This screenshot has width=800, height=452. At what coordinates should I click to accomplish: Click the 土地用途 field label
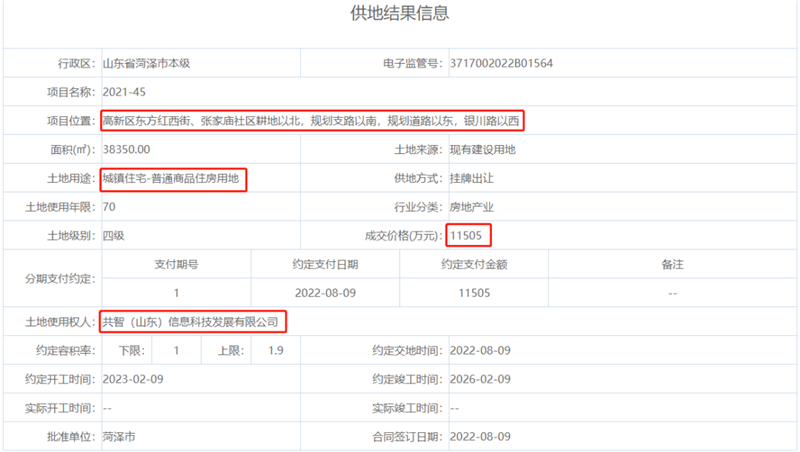coord(71,178)
